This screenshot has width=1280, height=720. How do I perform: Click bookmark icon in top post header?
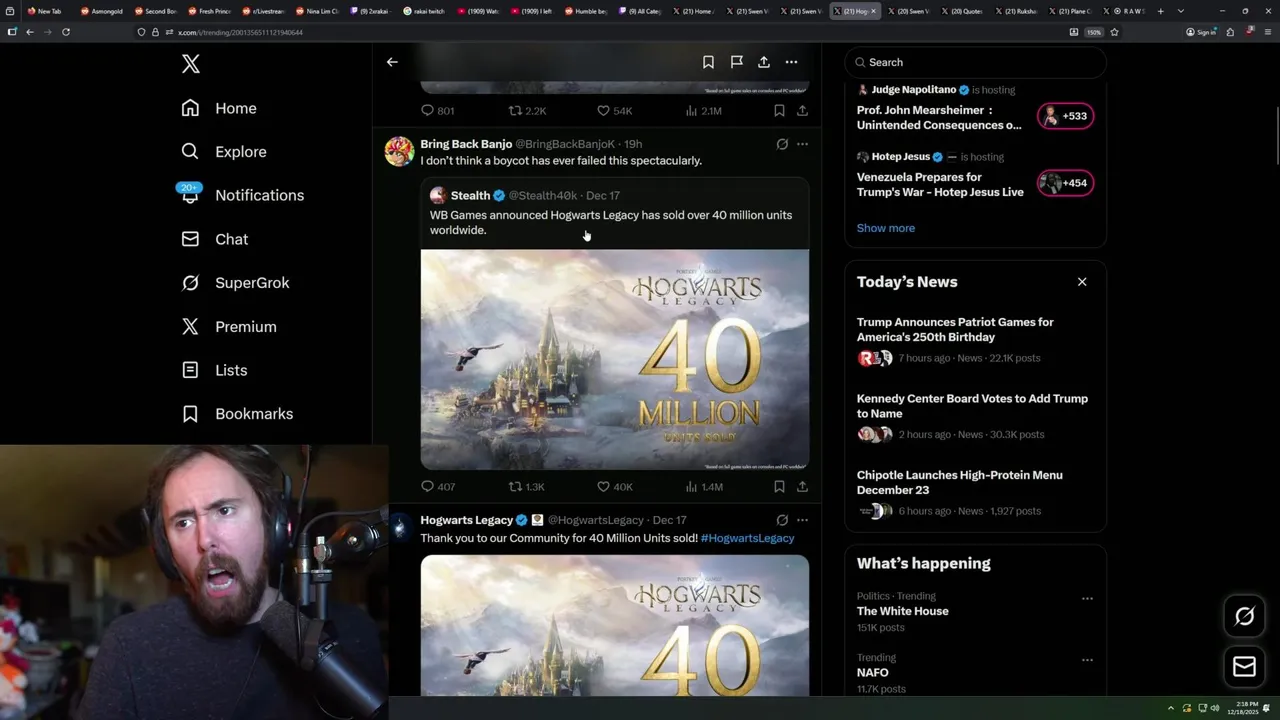[x=708, y=62]
